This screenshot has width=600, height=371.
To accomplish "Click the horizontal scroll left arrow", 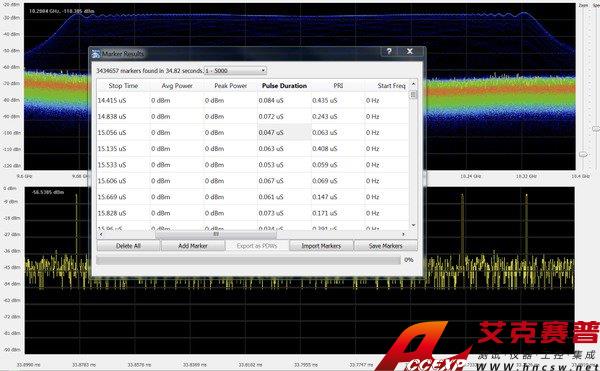I will click(101, 234).
